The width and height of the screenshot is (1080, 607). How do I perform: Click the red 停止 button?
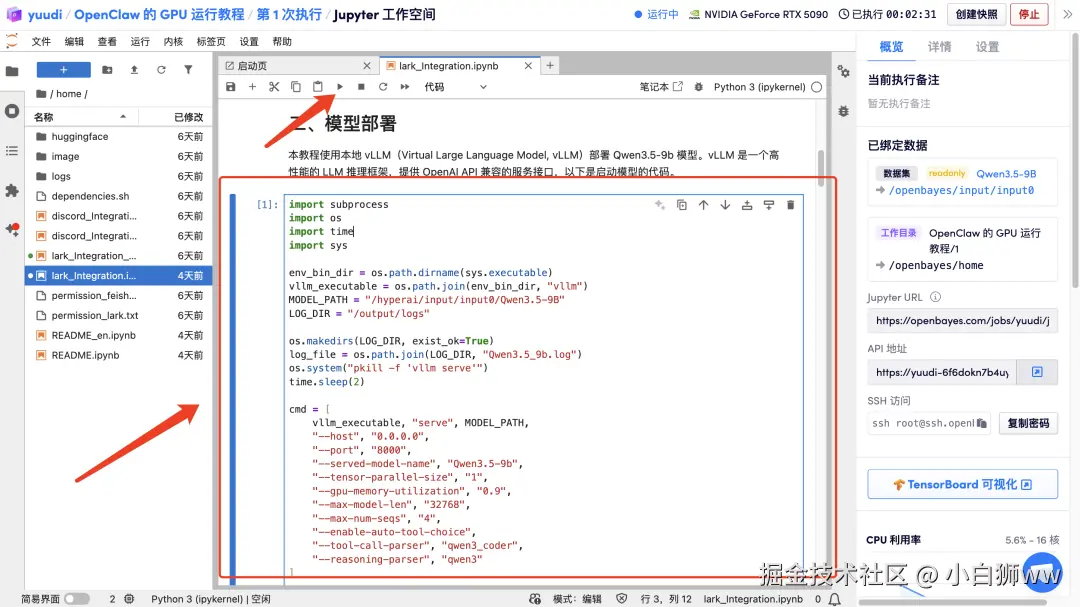coord(1029,14)
